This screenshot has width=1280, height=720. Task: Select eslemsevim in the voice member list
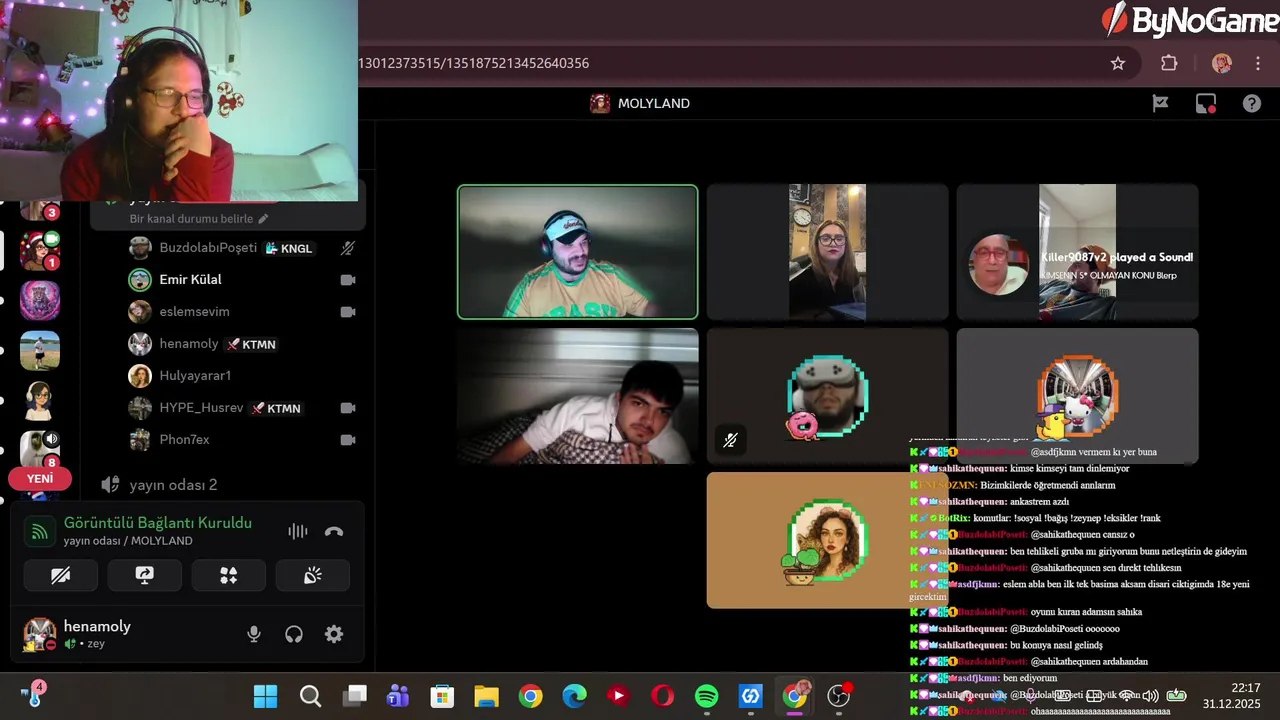(194, 311)
